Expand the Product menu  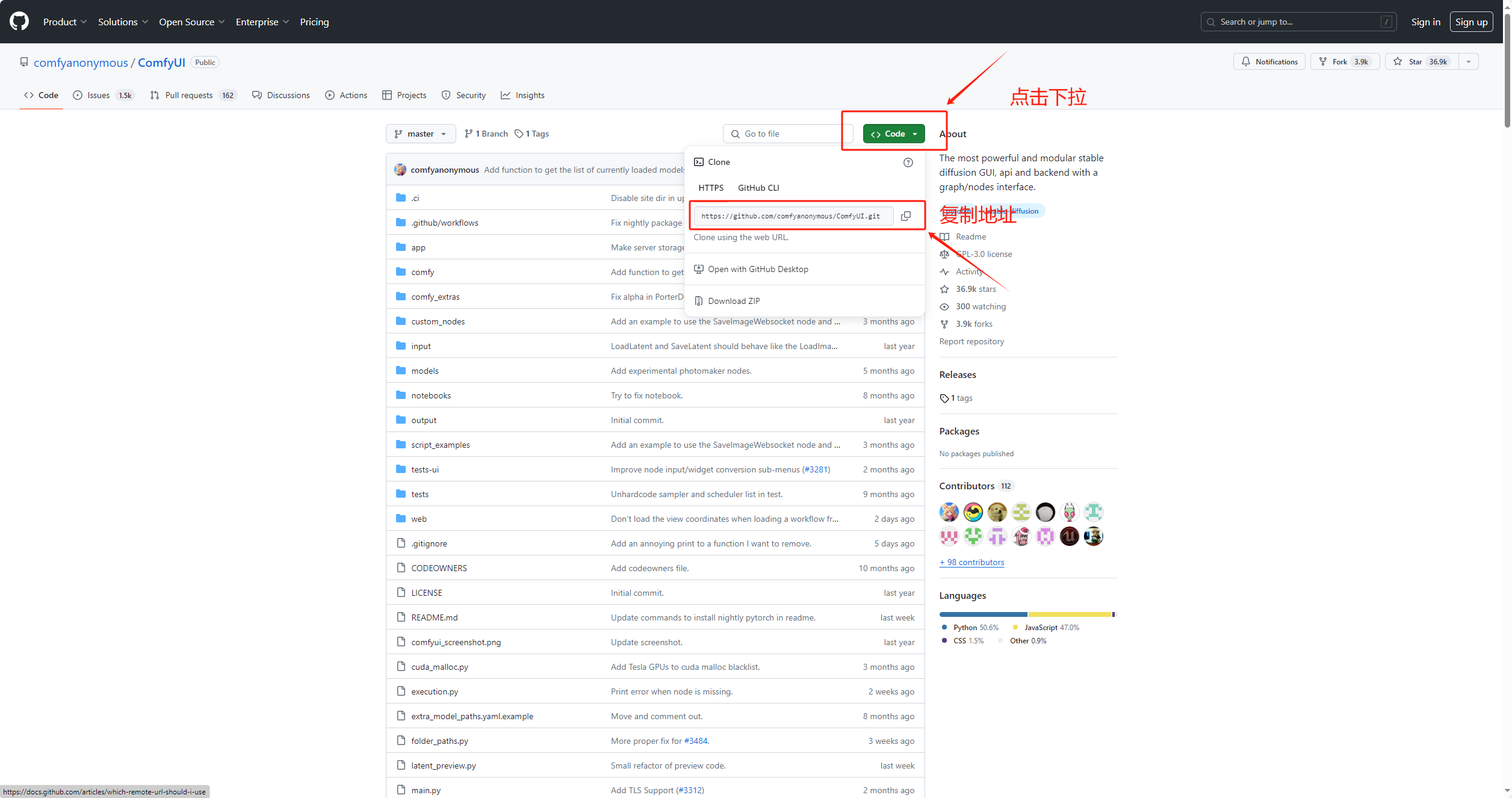(65, 22)
